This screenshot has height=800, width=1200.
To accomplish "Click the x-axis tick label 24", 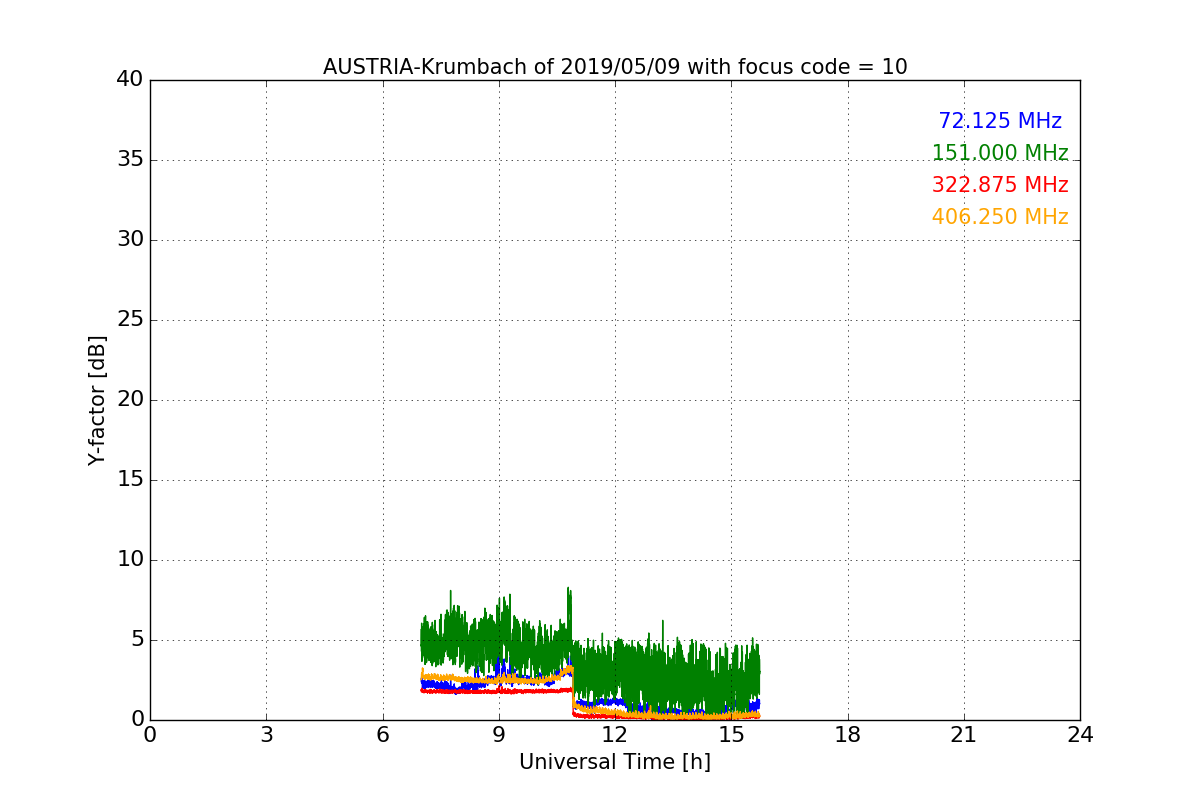I will pos(1080,735).
